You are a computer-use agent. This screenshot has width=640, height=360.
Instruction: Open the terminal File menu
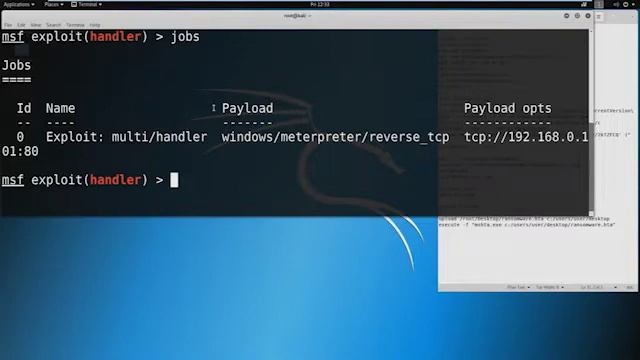[x=8, y=25]
